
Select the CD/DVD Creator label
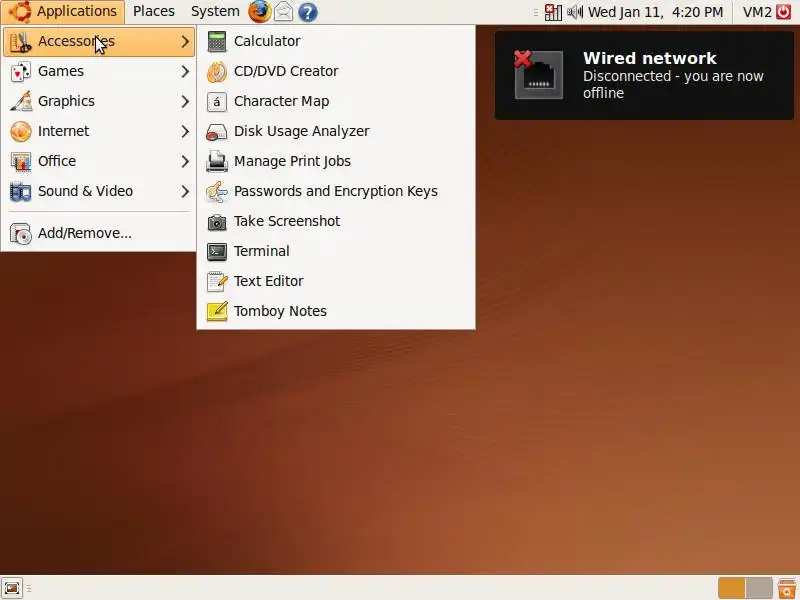coord(286,71)
